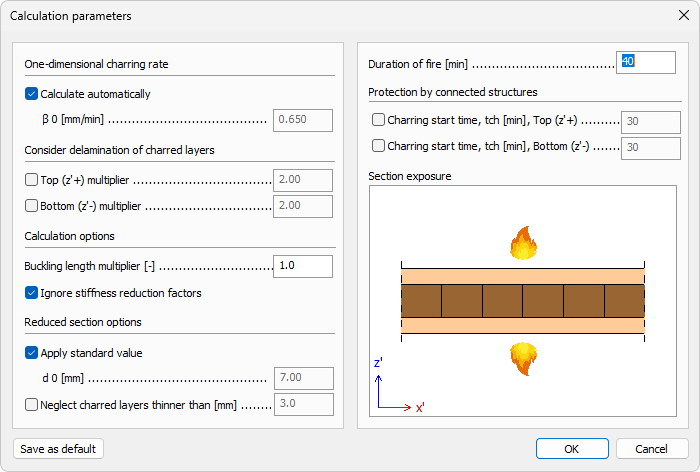Click the Bottom multiplier value field

pyautogui.click(x=303, y=206)
